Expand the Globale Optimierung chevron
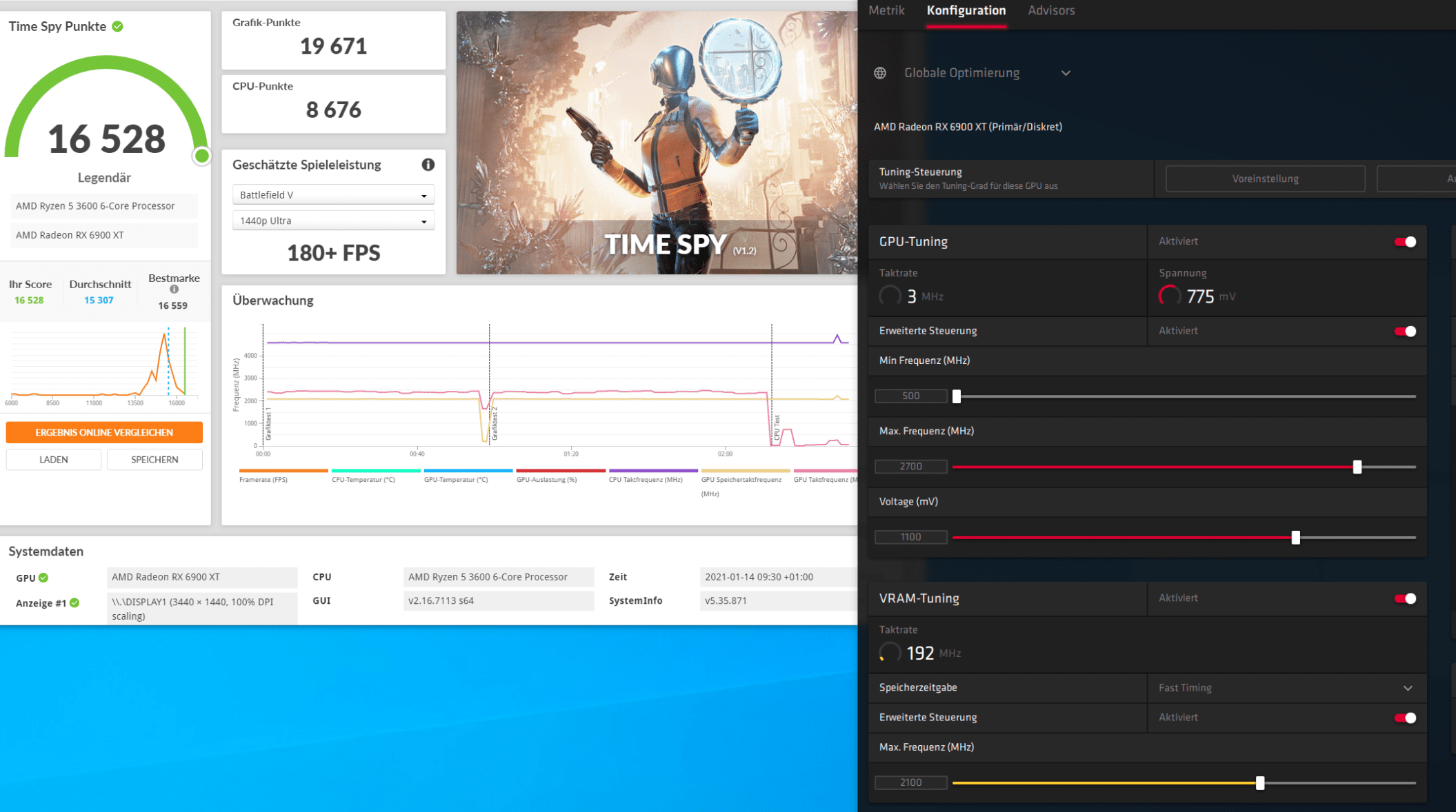Image resolution: width=1456 pixels, height=812 pixels. [x=1066, y=73]
